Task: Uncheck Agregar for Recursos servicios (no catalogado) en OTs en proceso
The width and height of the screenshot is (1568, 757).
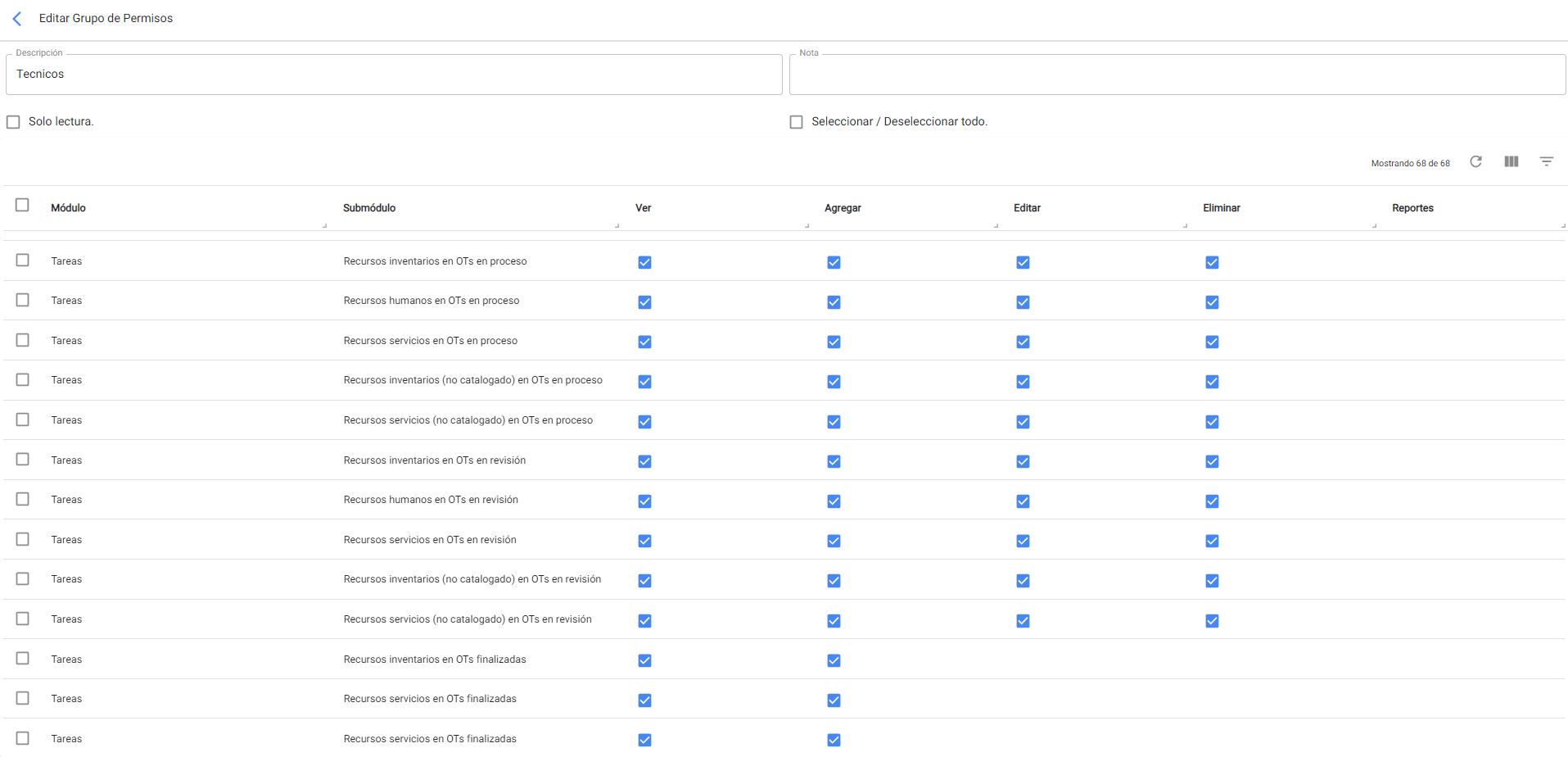Action: pos(834,422)
